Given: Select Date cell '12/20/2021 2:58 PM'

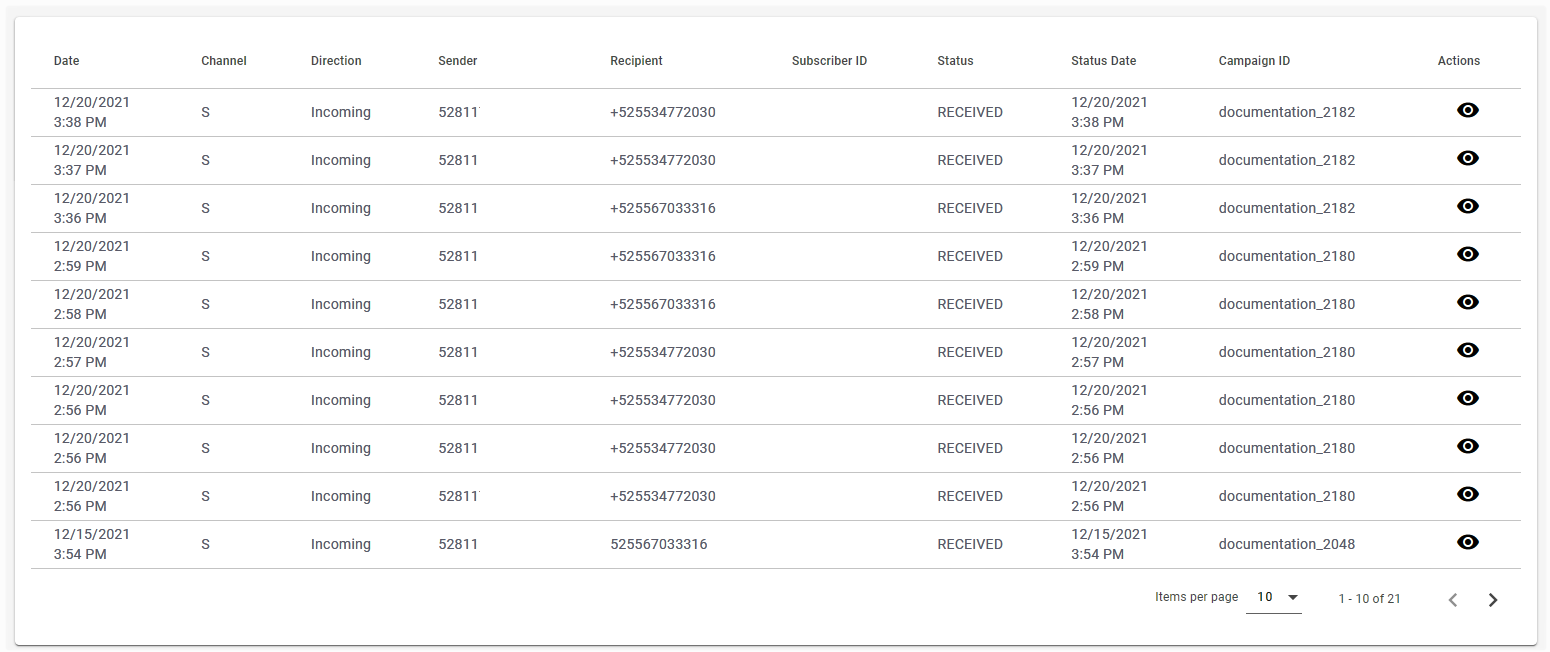Looking at the screenshot, I should (x=92, y=304).
